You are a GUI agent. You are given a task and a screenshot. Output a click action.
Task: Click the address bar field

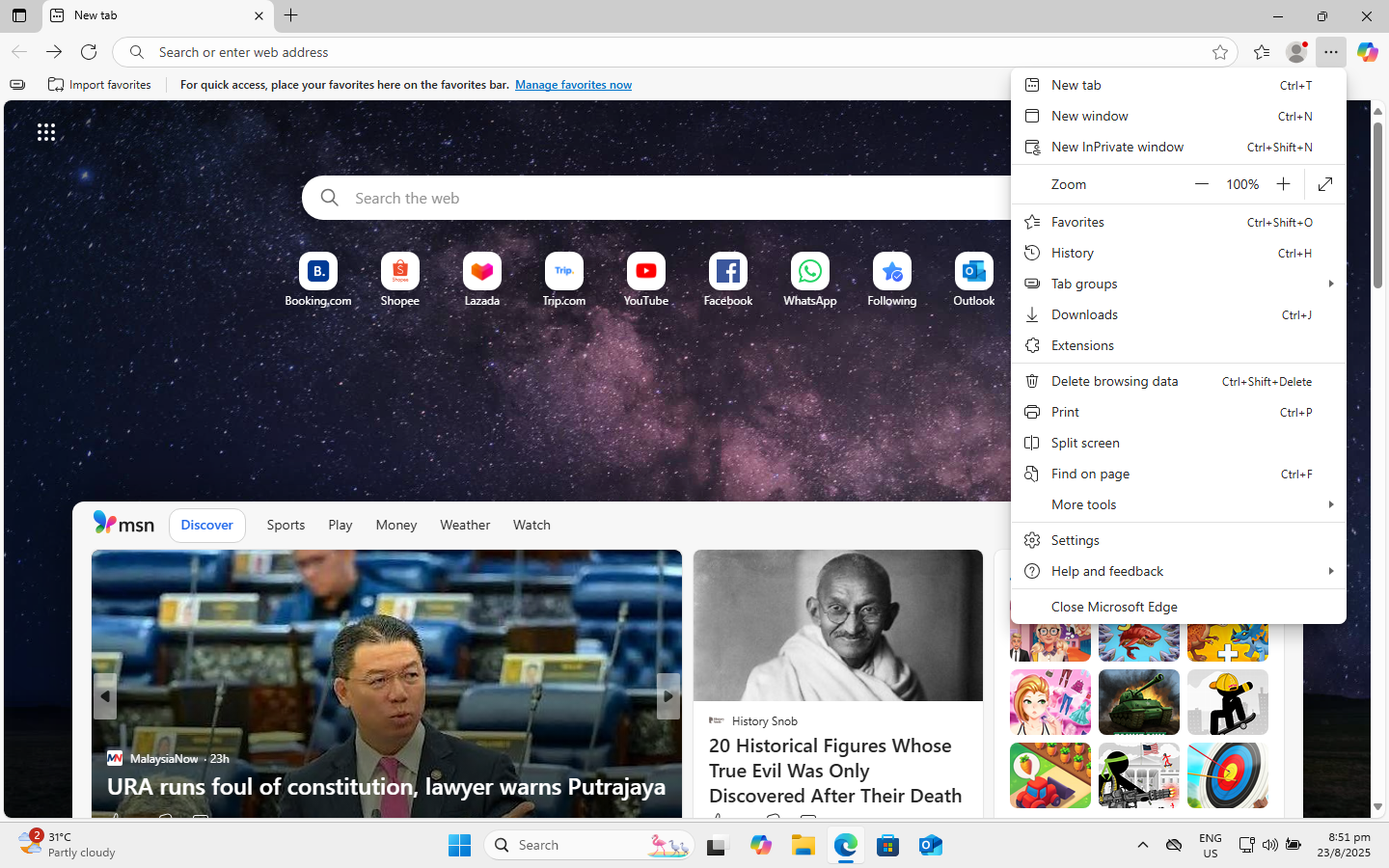click(675, 52)
